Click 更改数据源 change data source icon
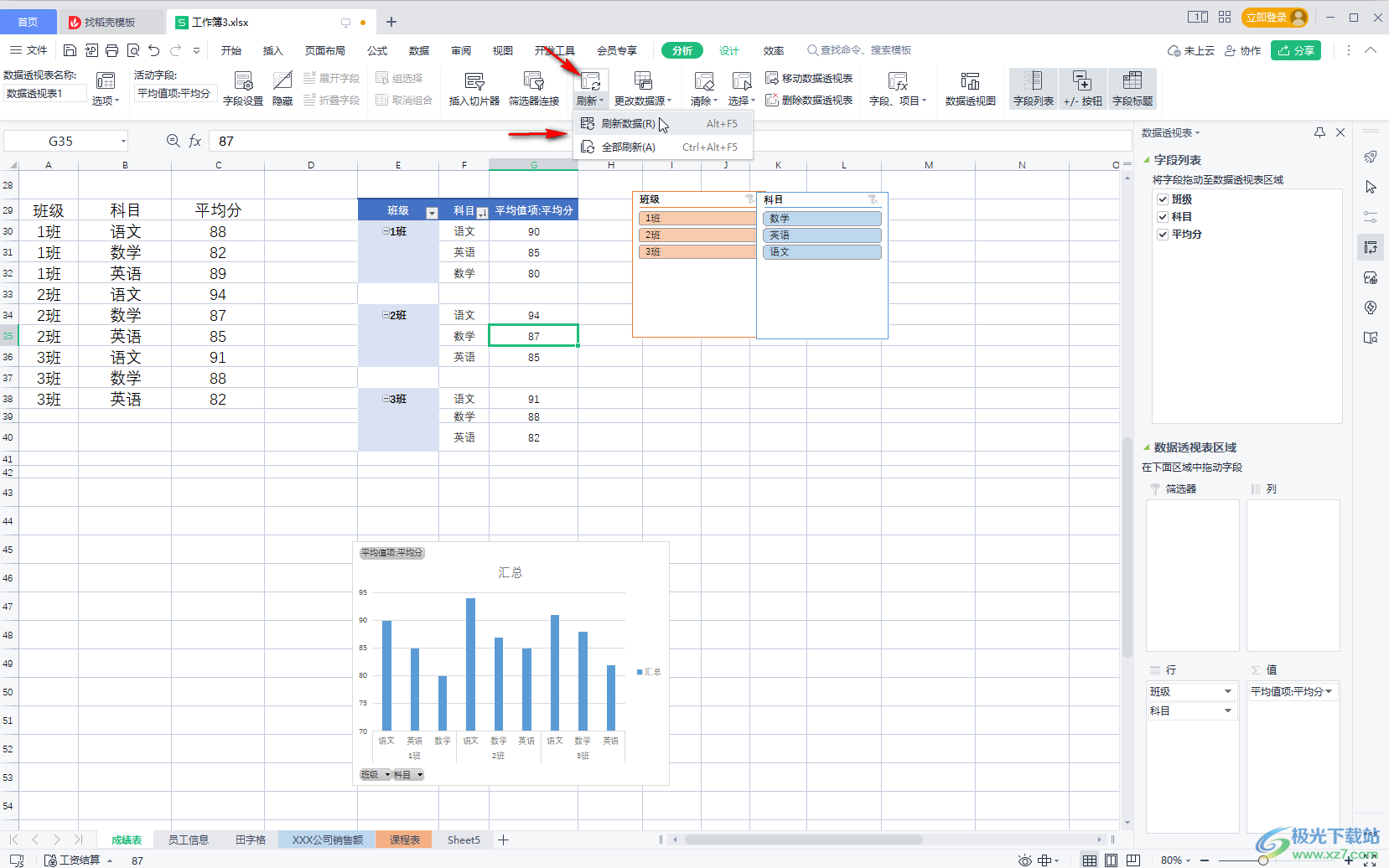This screenshot has width=1389, height=868. click(x=643, y=88)
